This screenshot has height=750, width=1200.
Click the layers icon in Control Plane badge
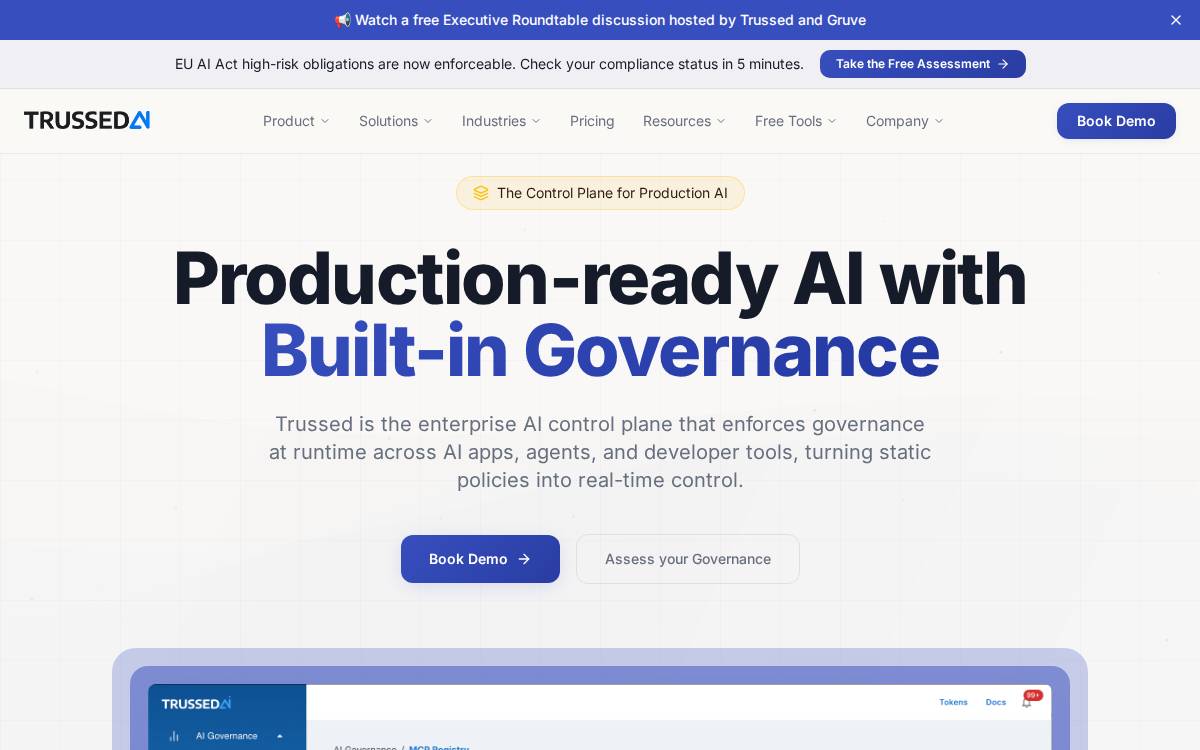[481, 193]
